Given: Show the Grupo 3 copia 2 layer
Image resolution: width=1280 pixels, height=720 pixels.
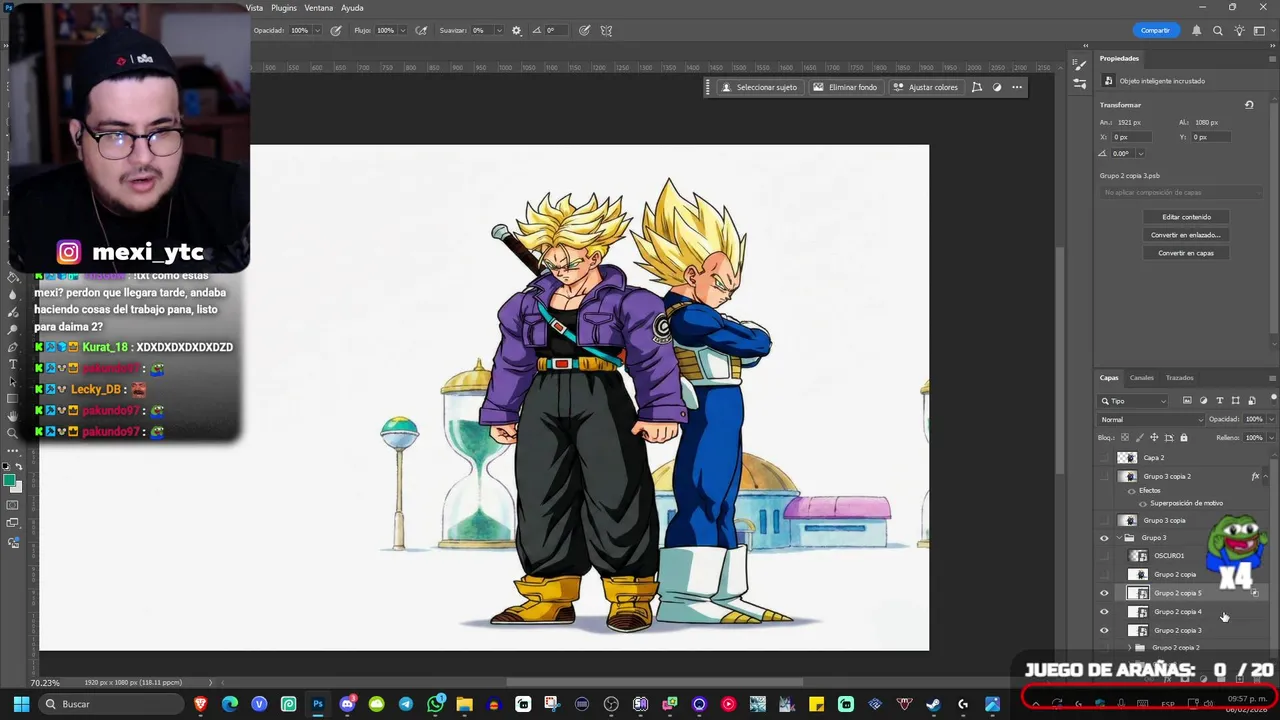Looking at the screenshot, I should (x=1104, y=477).
